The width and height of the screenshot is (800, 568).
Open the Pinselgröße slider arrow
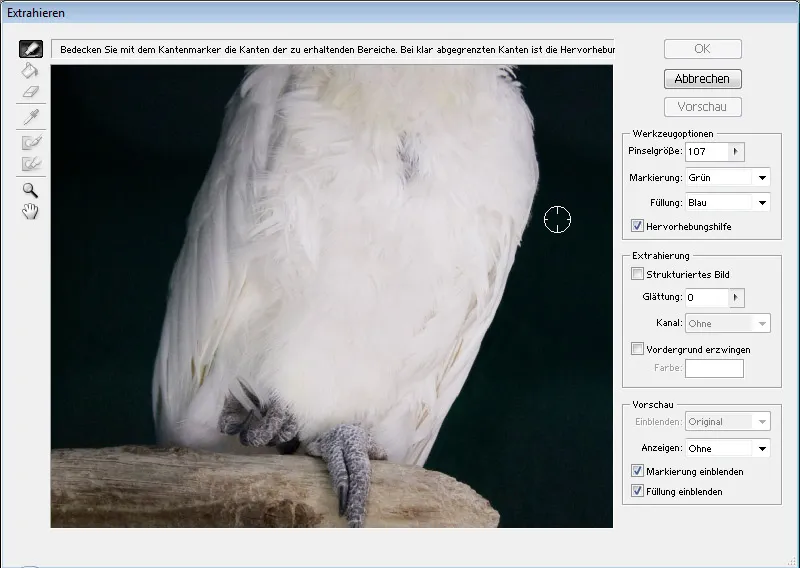point(737,152)
